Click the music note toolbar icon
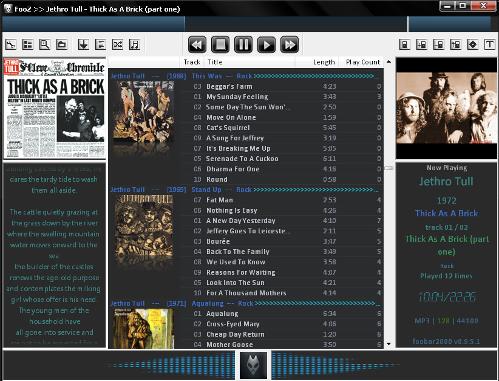Screen dimensions: 499x381 (134, 44)
